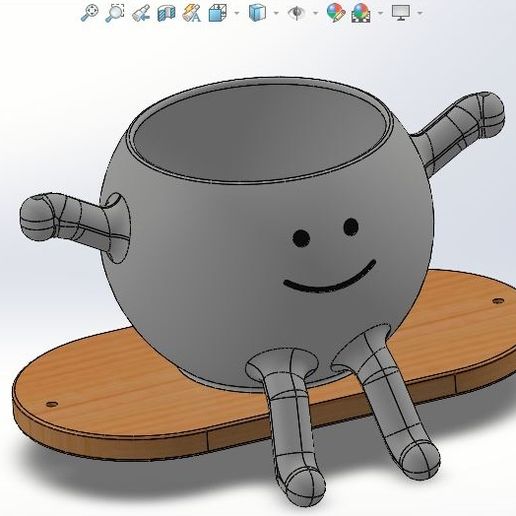Toggle the Section View tool

166,13
